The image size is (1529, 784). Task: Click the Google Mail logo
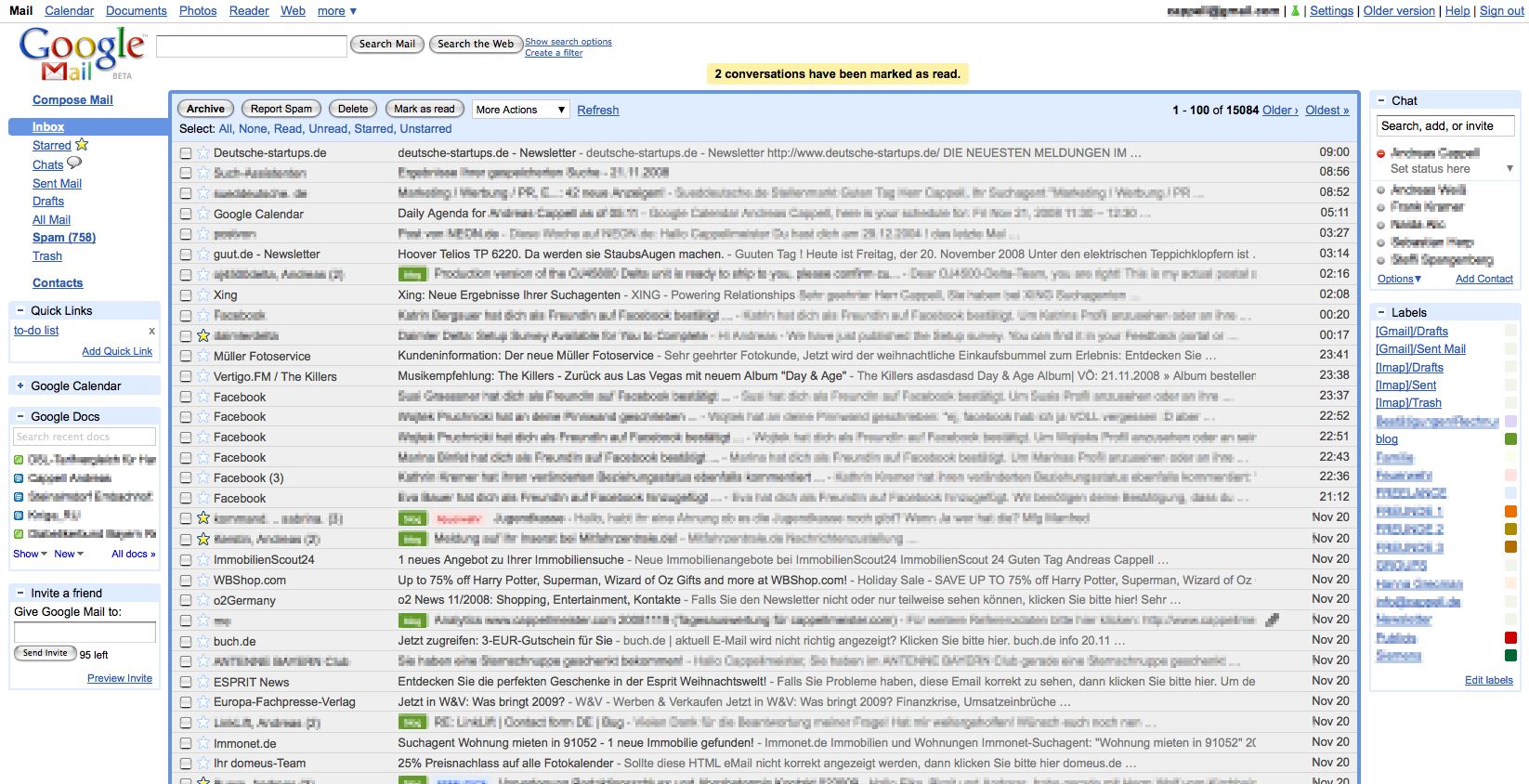(81, 54)
